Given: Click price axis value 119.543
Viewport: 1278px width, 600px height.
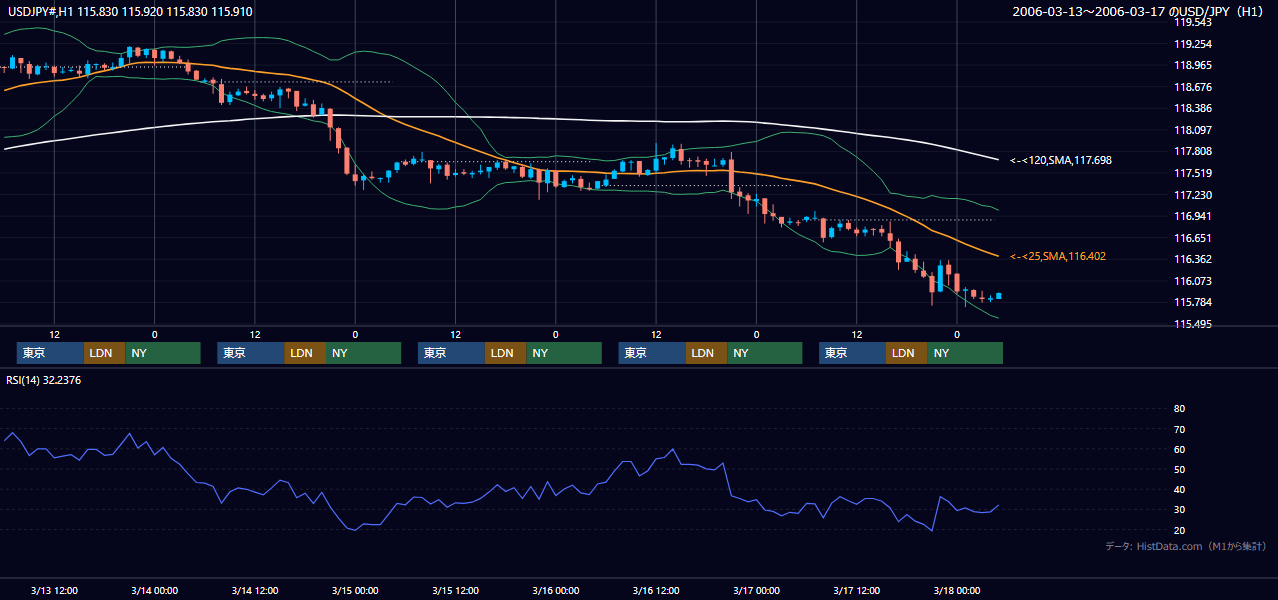Looking at the screenshot, I should coord(1192,22).
